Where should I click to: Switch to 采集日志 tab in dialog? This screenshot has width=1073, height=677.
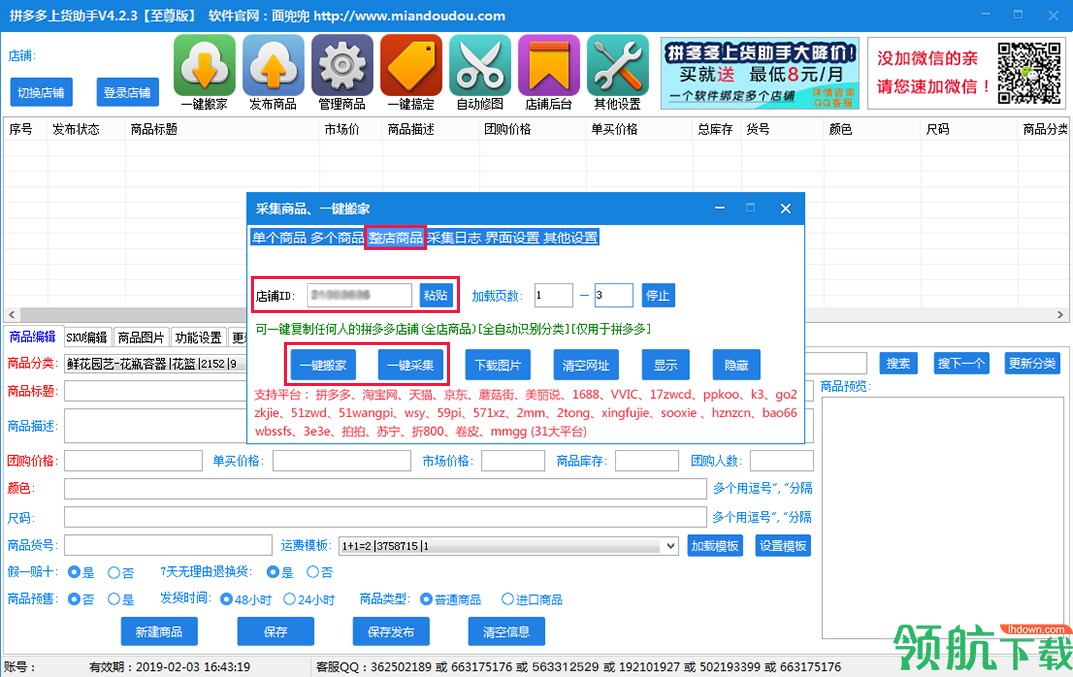coord(454,238)
